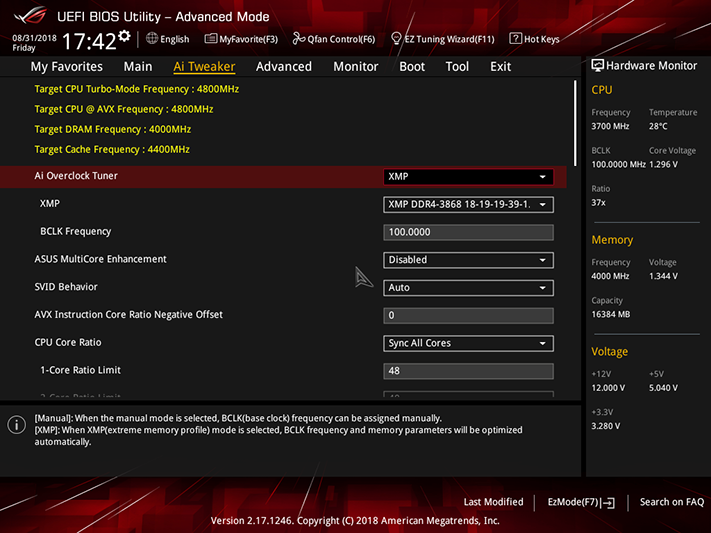Click the Hardware Monitor display icon
Screen dimensions: 711x533
[x=597, y=65]
